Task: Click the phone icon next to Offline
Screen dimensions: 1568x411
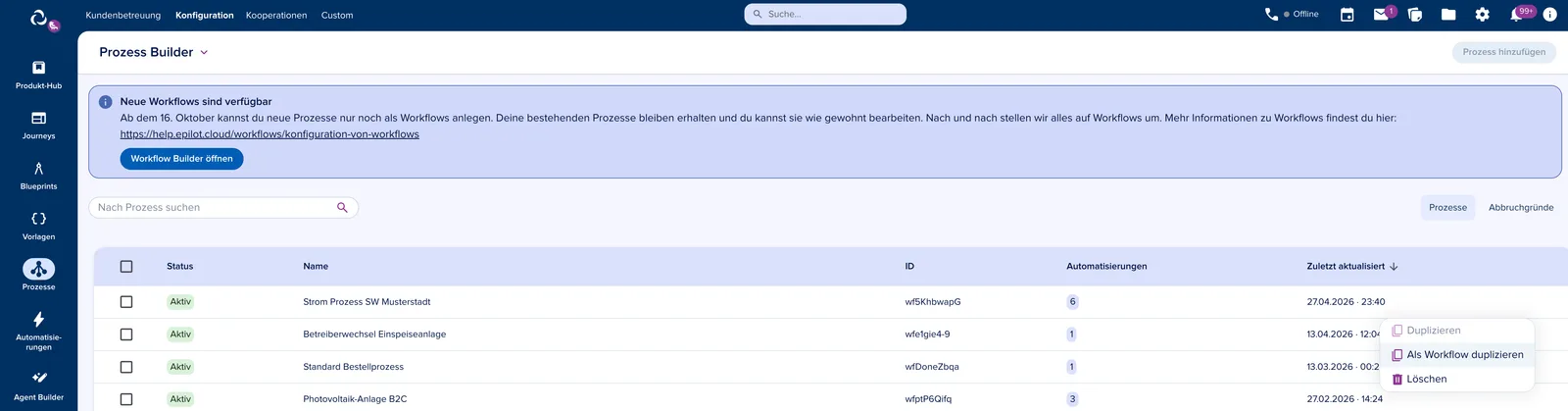Action: (1271, 14)
